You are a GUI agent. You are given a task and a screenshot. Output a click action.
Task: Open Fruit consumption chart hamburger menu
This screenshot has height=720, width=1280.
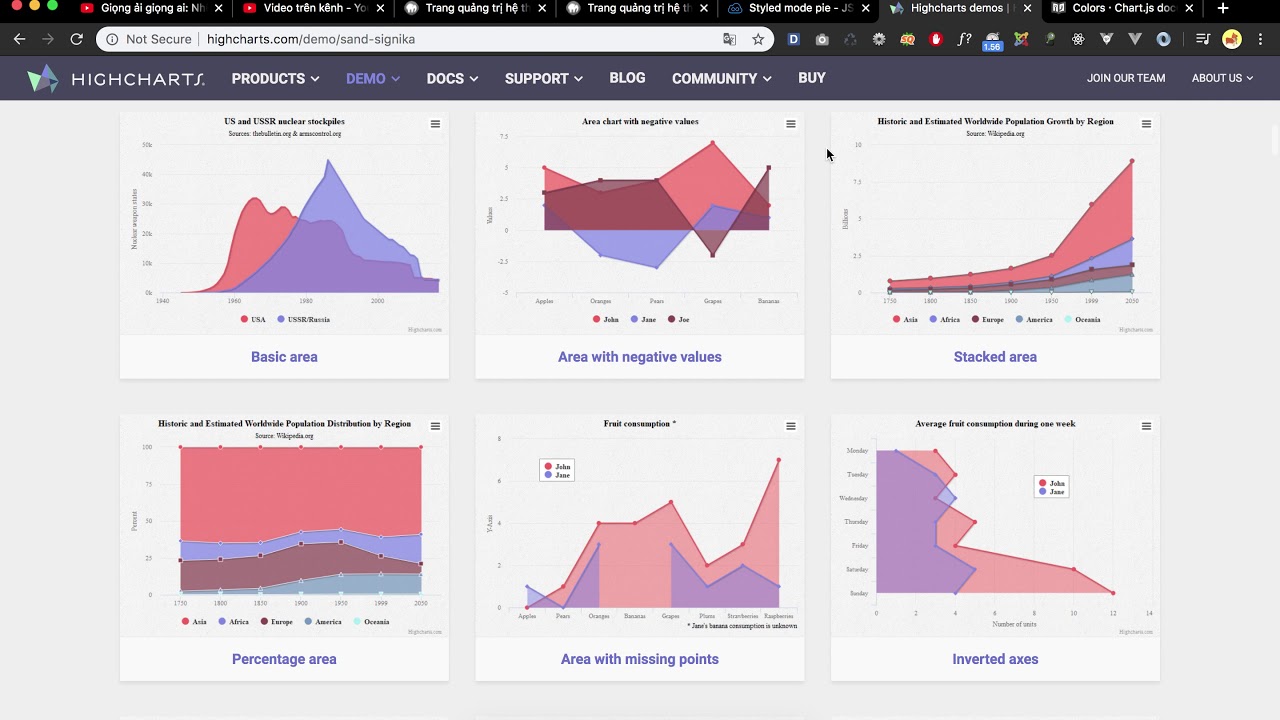click(791, 426)
